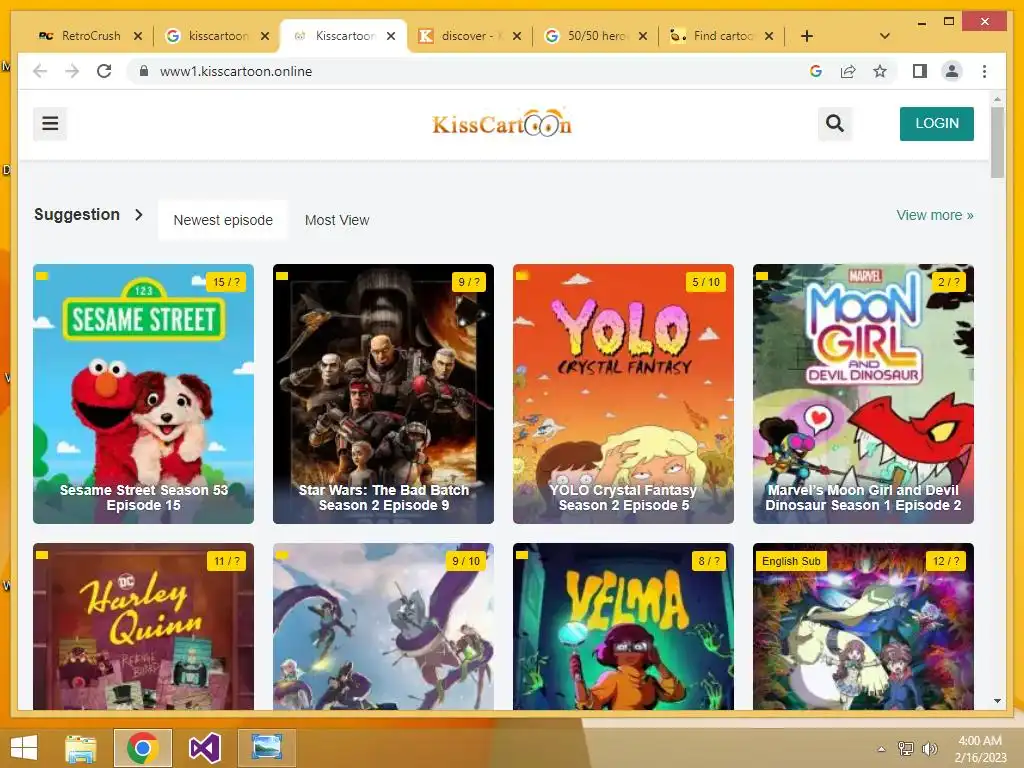
Task: Click the network tray icon
Action: click(x=905, y=748)
